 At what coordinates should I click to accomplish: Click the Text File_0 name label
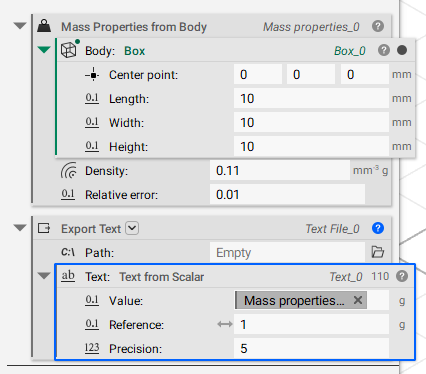click(333, 229)
